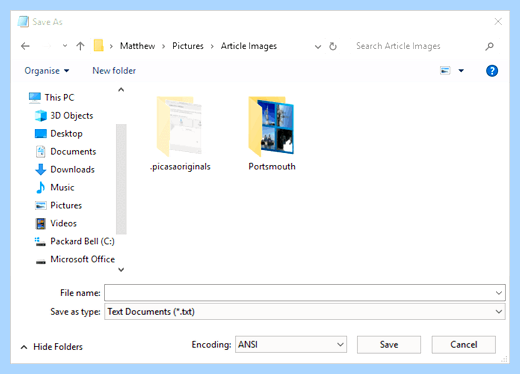Go up one folder level arrow
This screenshot has width=520, height=374.
[80, 46]
